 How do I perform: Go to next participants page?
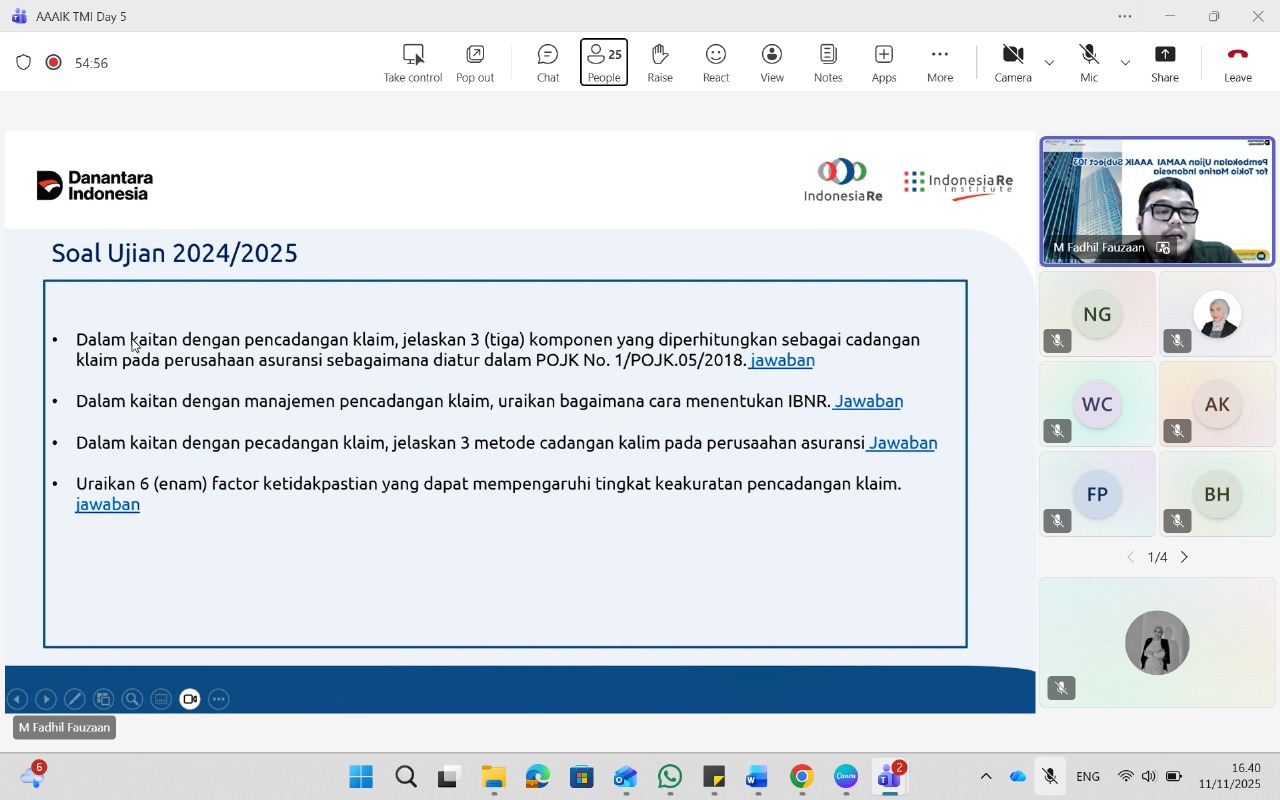click(1184, 557)
